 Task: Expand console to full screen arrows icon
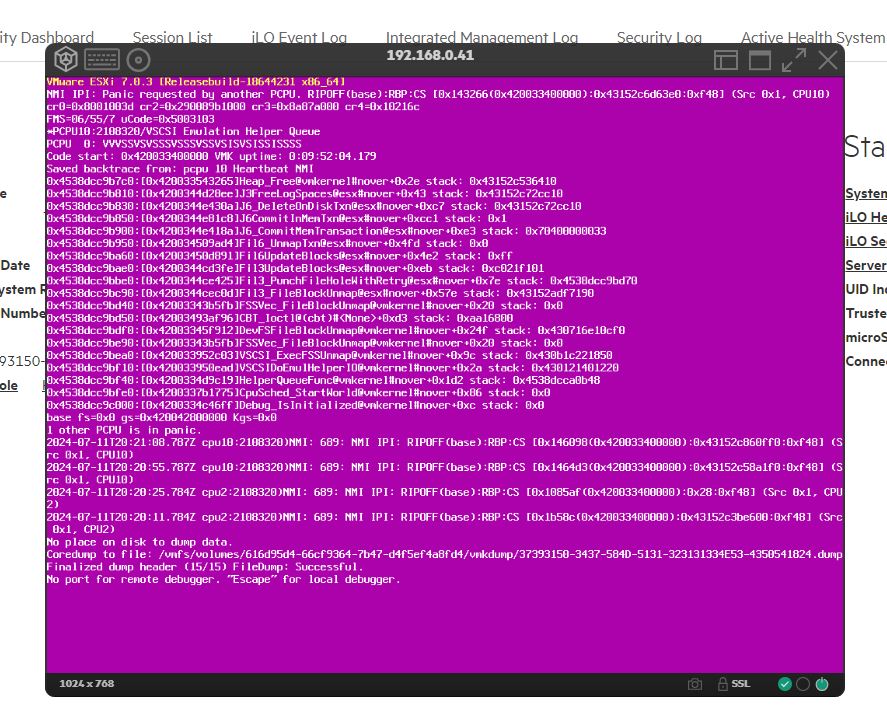794,60
